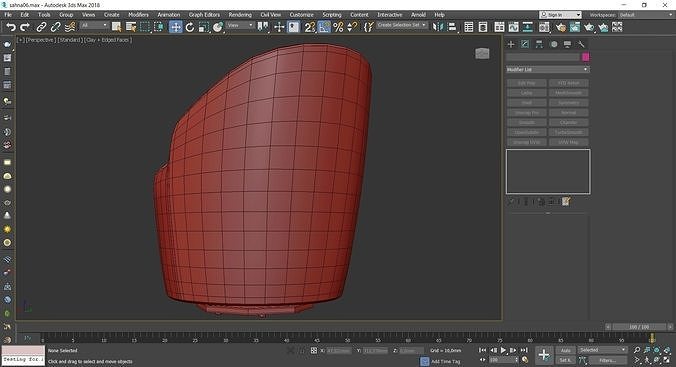676x367 pixels.
Task: Click the Undo arrow in toolbar
Action: pos(11,27)
